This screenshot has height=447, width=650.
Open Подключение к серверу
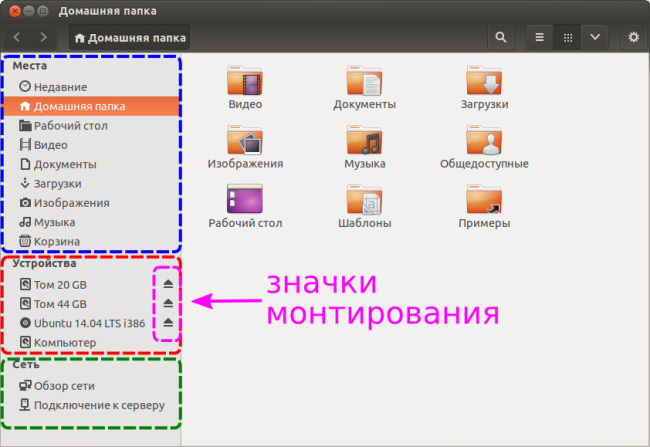click(91, 405)
